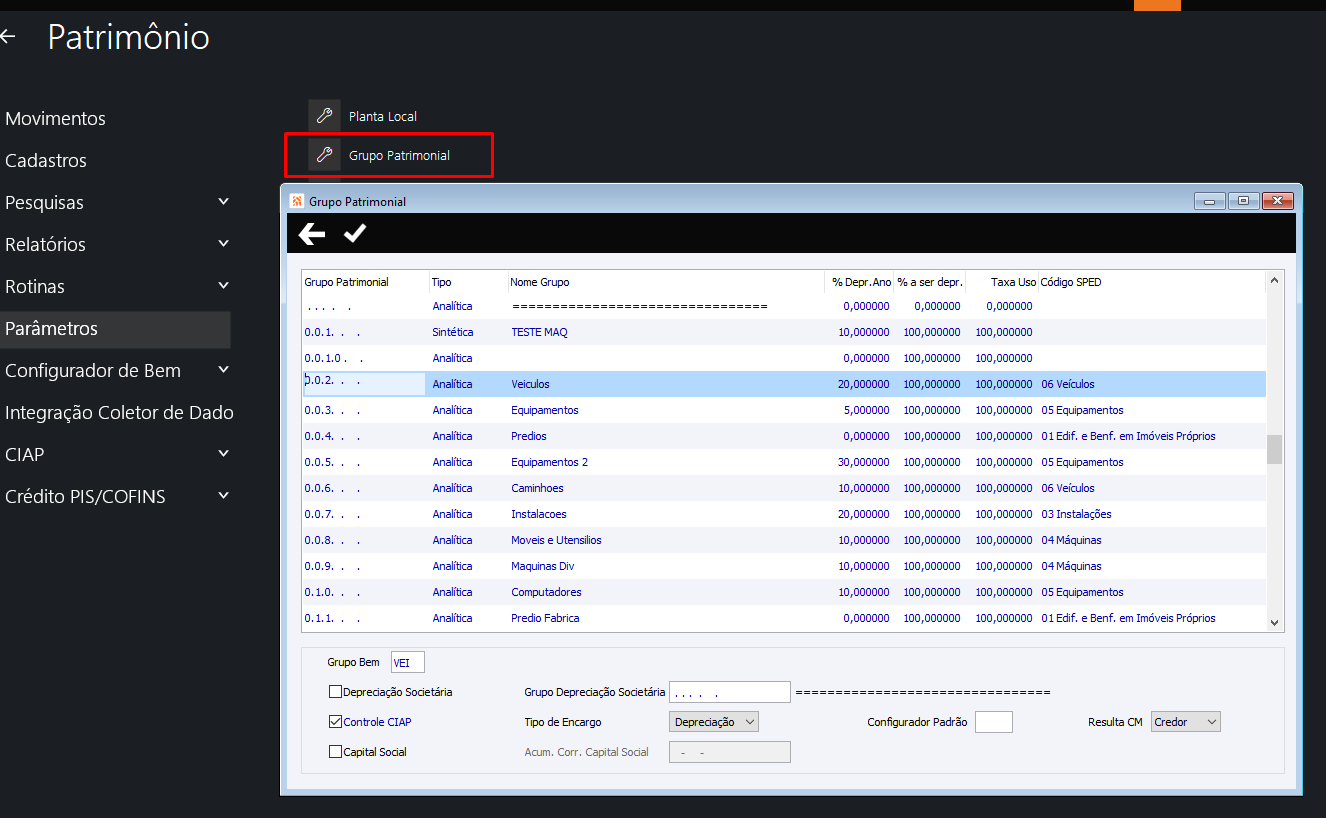Open the Cadastros menu

coord(46,160)
